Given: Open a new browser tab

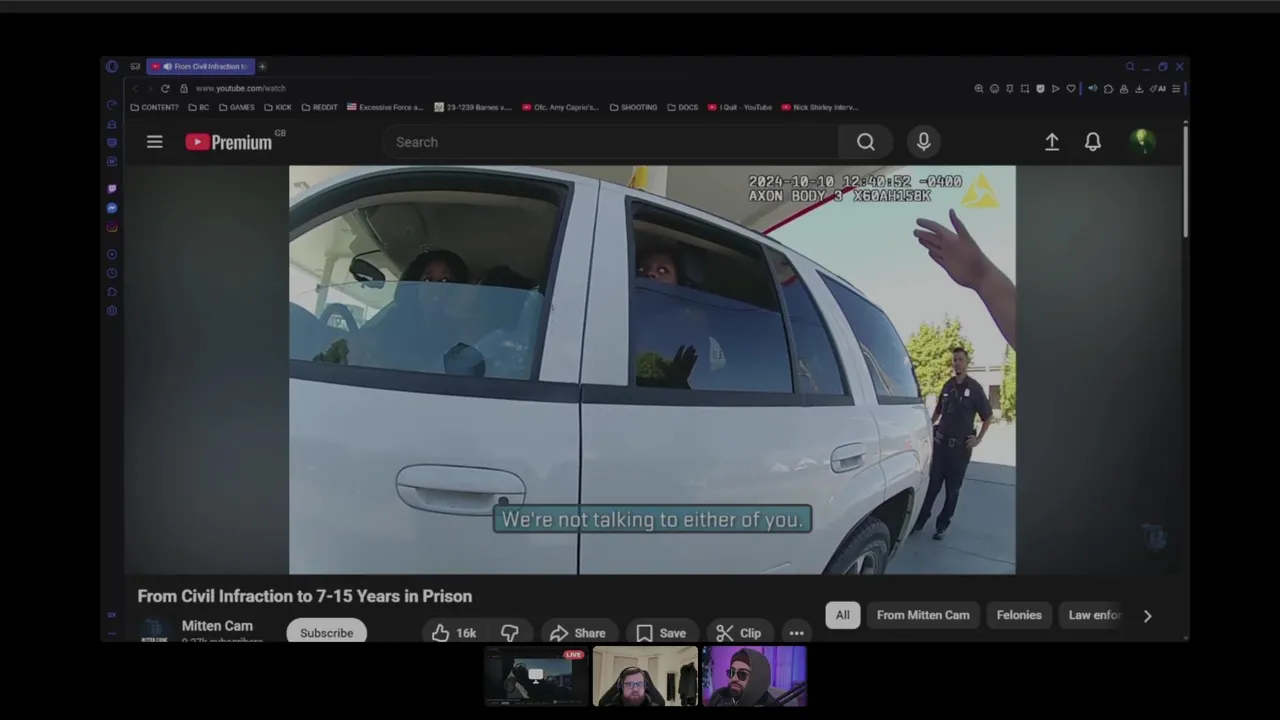Looking at the screenshot, I should pos(262,66).
